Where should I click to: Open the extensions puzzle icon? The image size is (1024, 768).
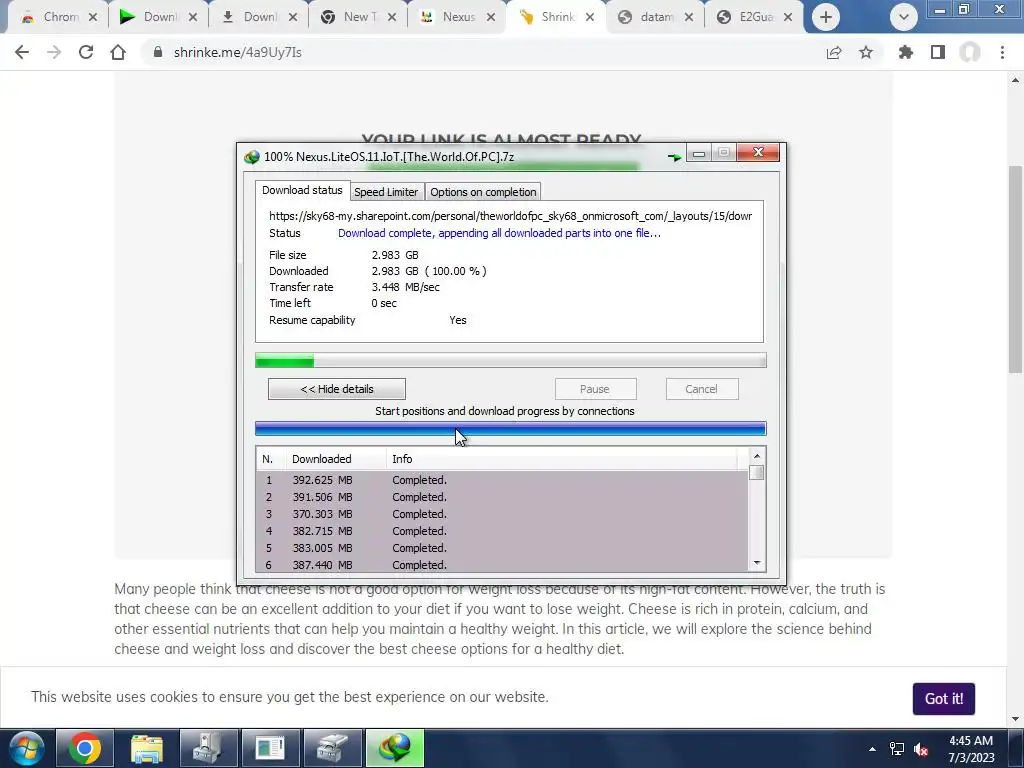point(906,52)
